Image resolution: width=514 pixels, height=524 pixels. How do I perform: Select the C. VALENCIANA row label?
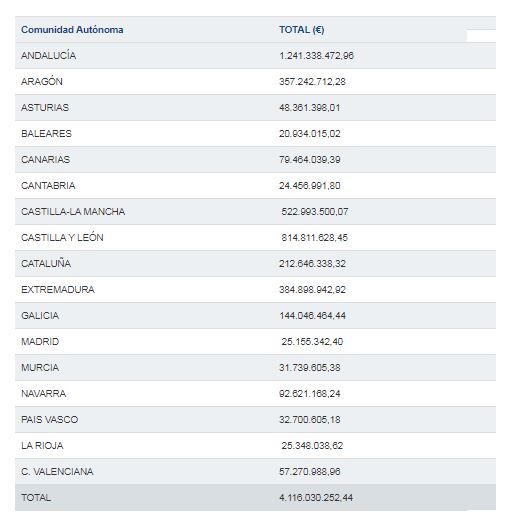coord(57,472)
